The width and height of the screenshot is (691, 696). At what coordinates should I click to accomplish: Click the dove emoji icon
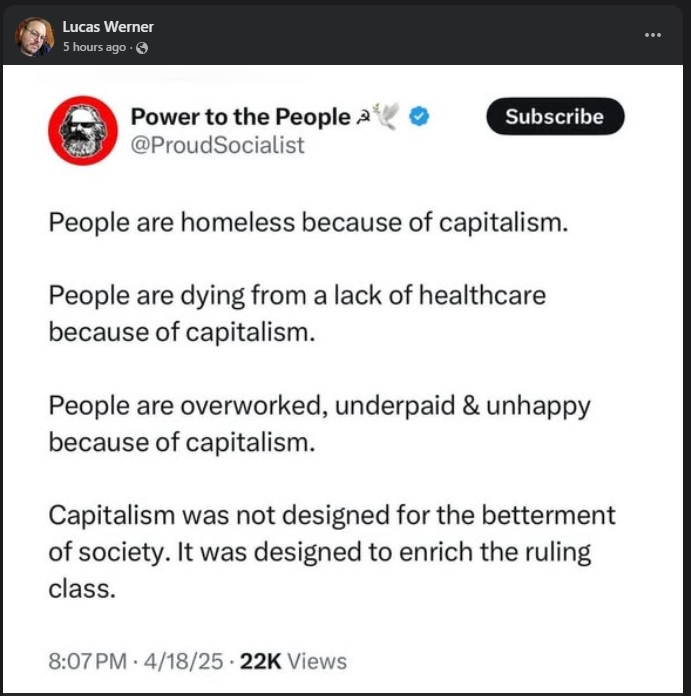click(x=386, y=116)
